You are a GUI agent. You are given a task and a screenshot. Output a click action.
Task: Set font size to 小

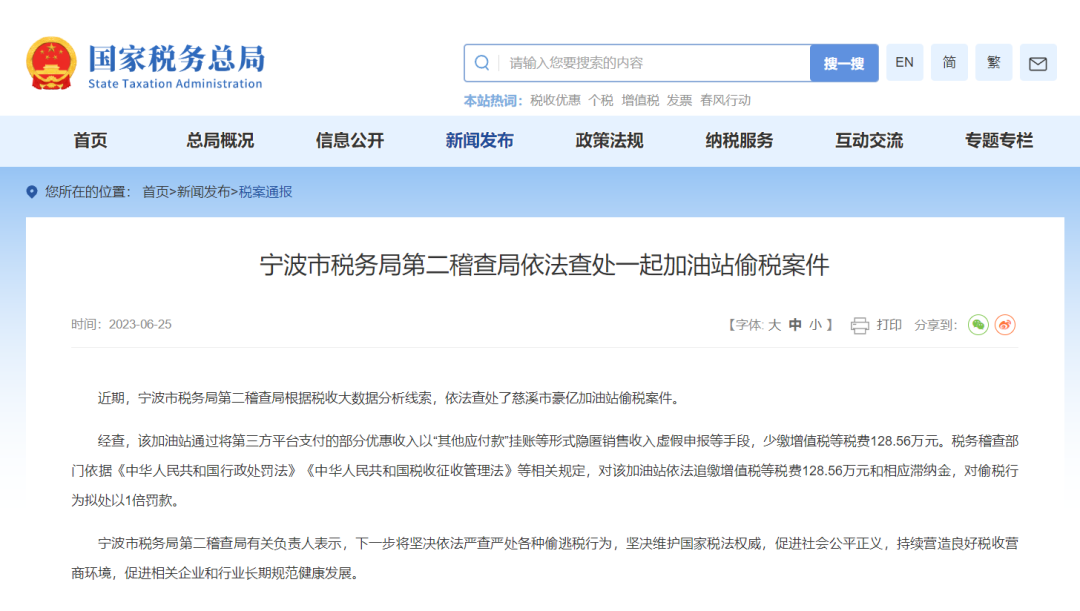tap(816, 325)
